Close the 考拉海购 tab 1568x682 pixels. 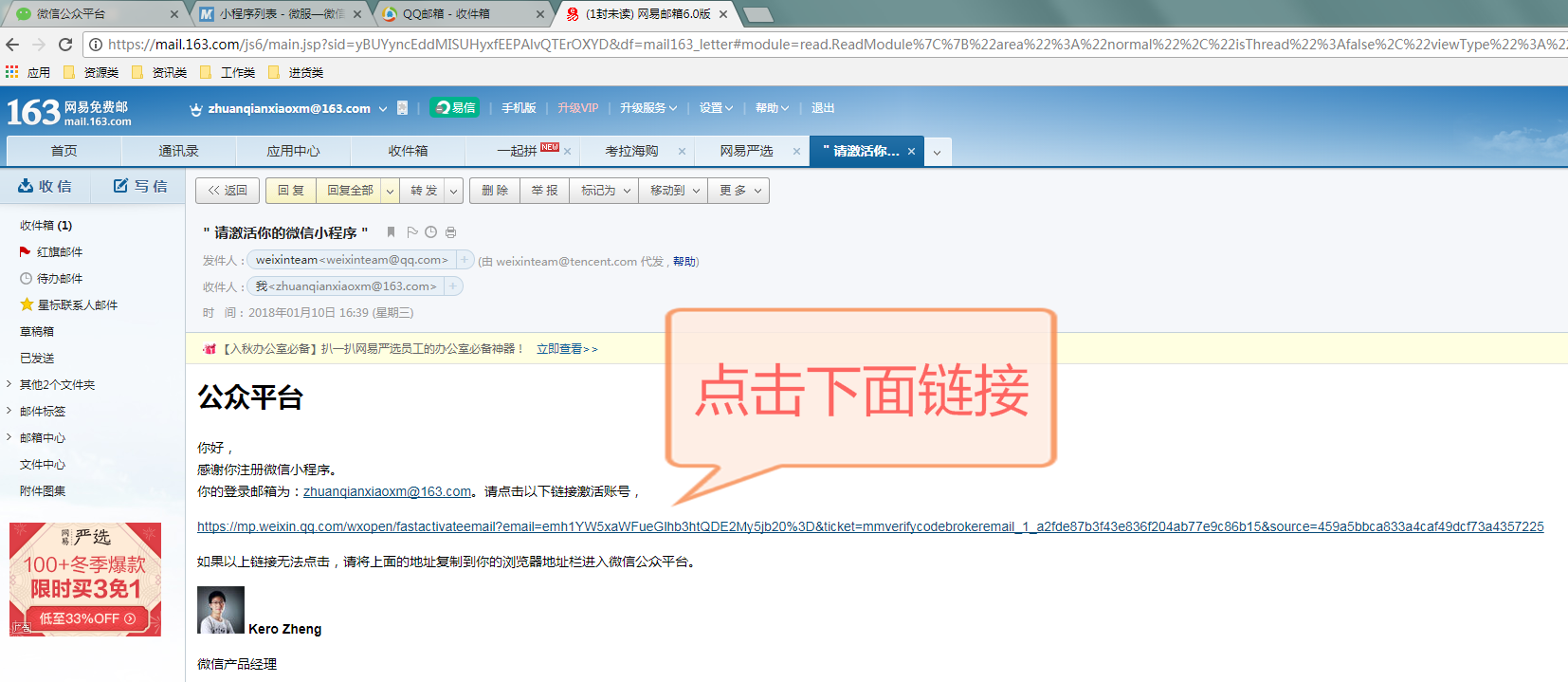(682, 151)
